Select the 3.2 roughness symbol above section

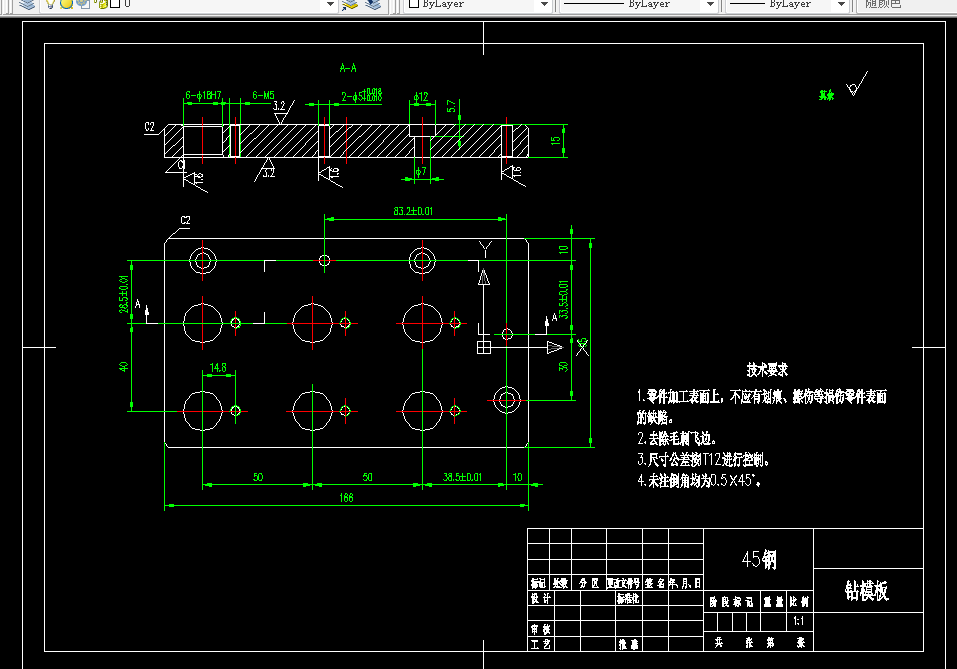[283, 110]
